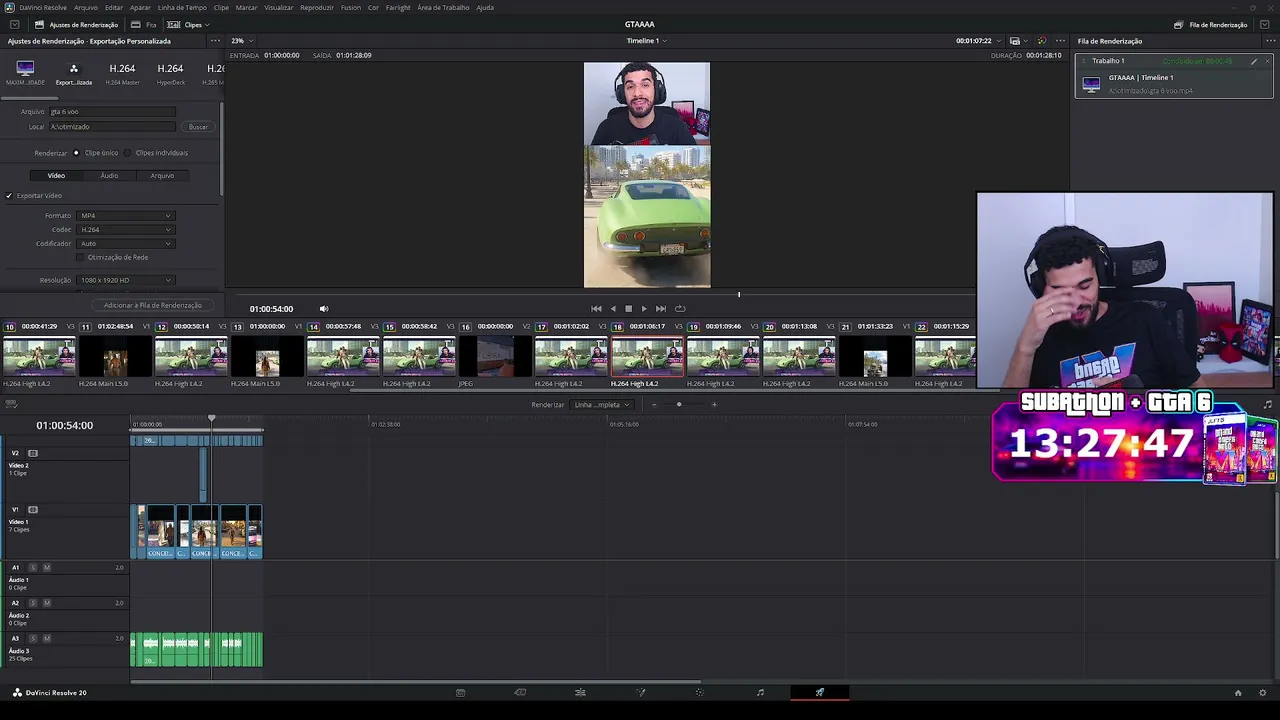Open the Cut page icon
This screenshot has height=720, width=1280.
(x=520, y=692)
